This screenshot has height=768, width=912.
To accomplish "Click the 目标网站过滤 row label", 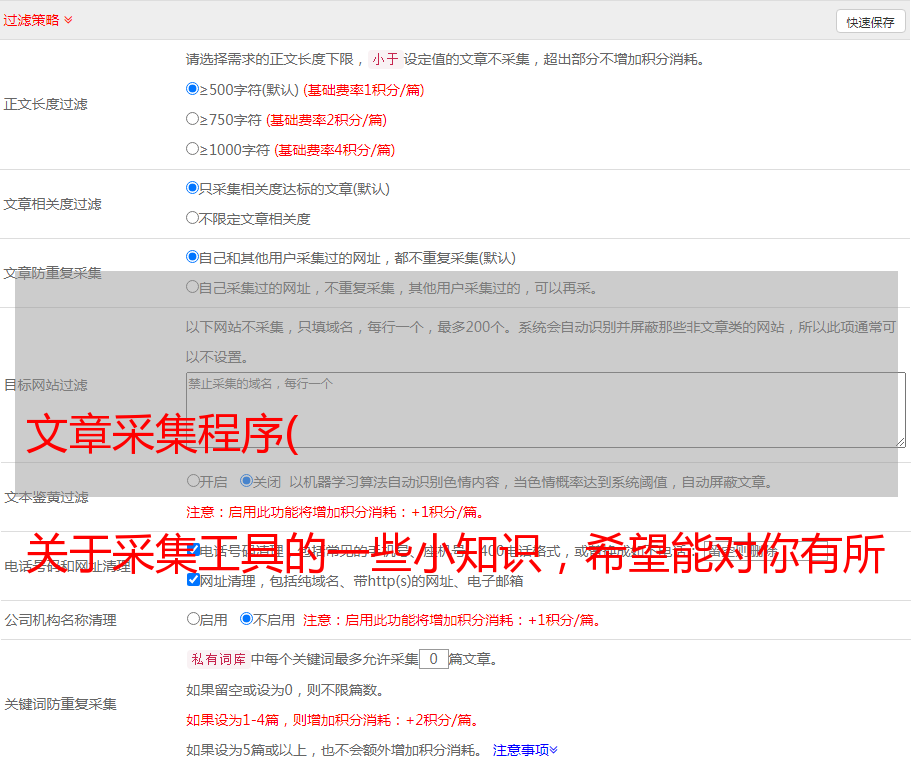I will pyautogui.click(x=45, y=385).
